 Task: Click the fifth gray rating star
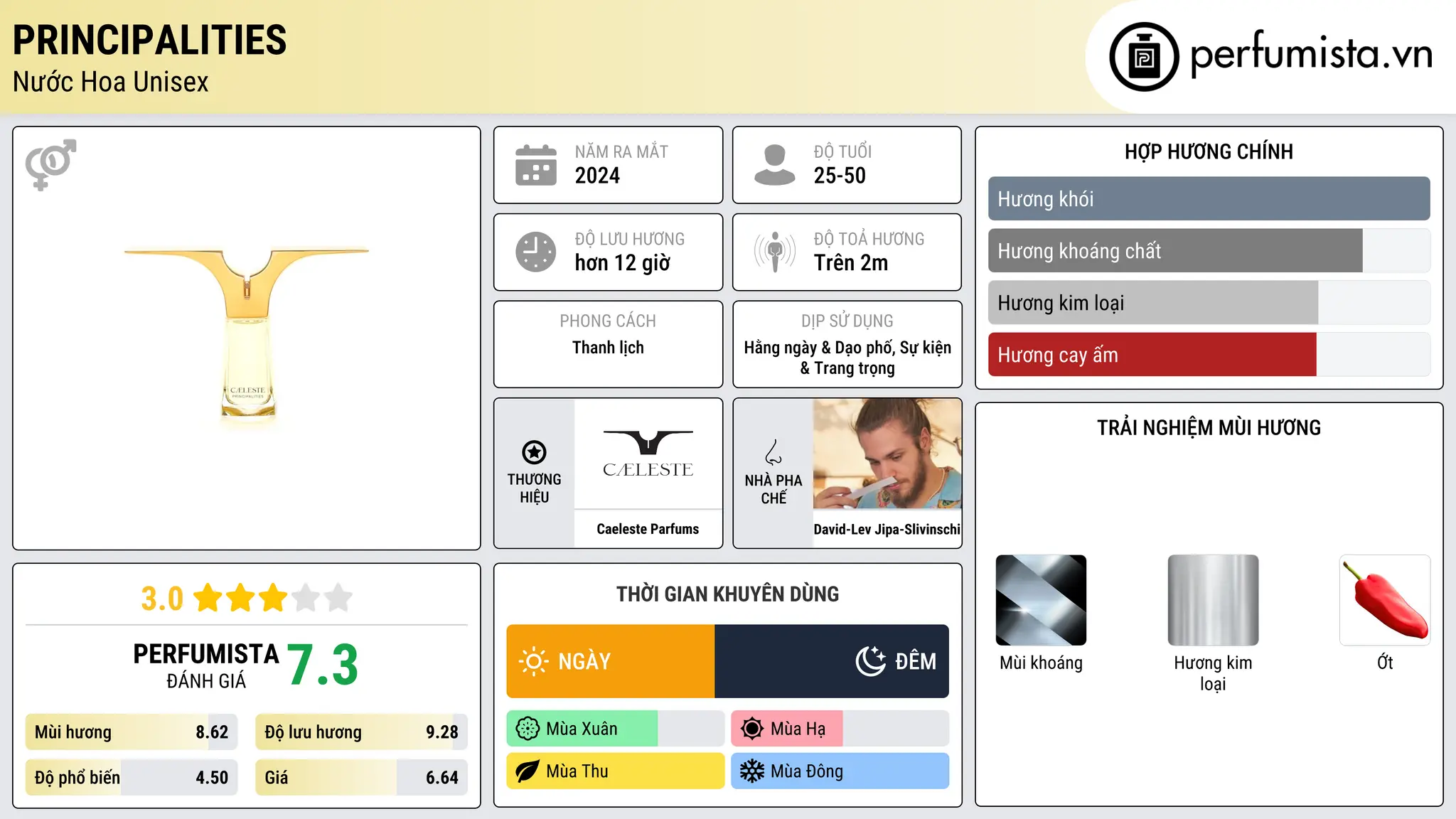[338, 598]
